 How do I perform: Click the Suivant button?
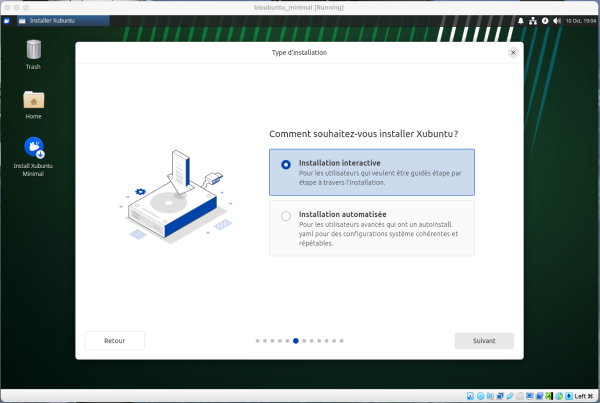[484, 341]
